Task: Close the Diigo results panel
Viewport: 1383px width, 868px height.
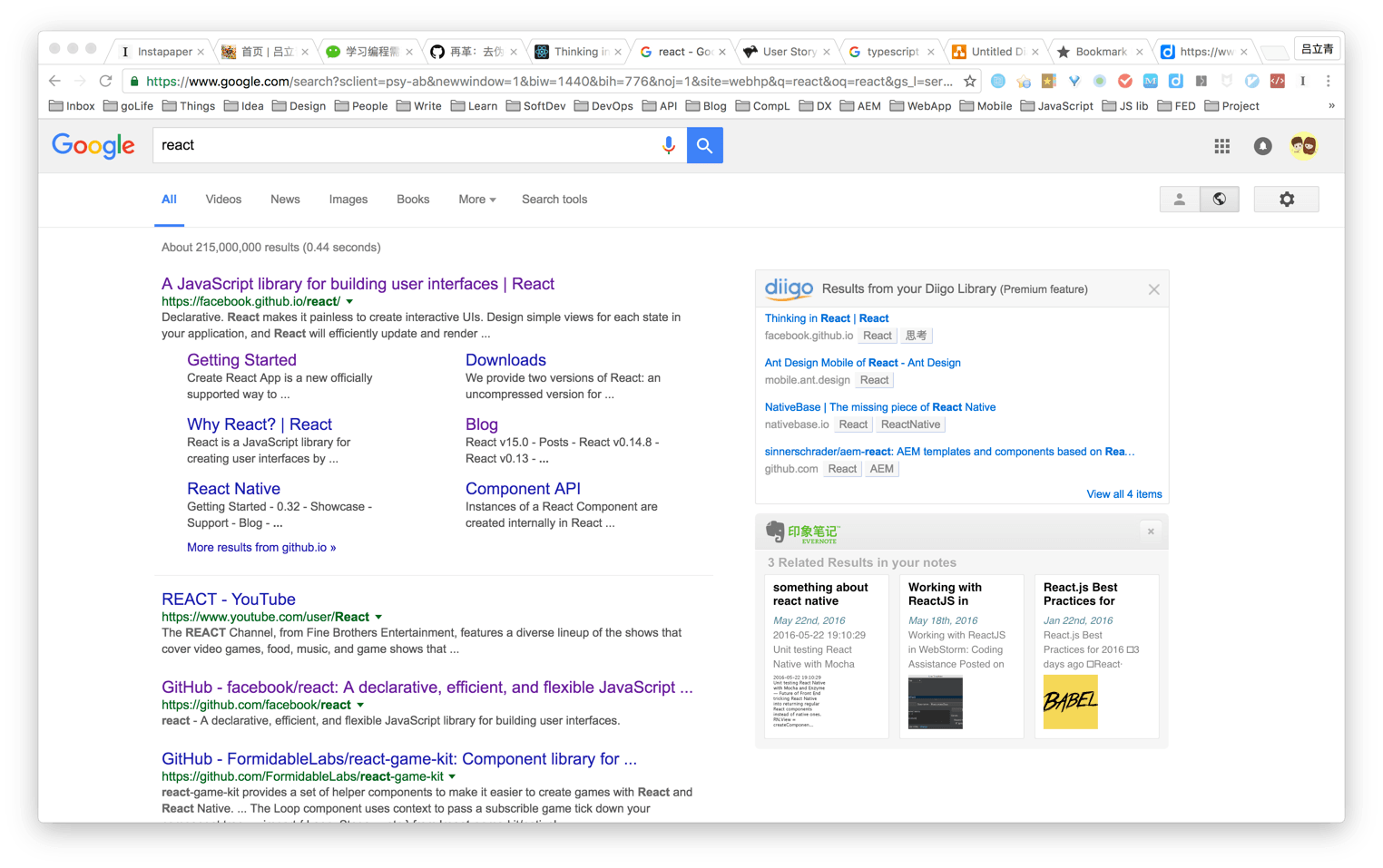Action: pyautogui.click(x=1153, y=289)
